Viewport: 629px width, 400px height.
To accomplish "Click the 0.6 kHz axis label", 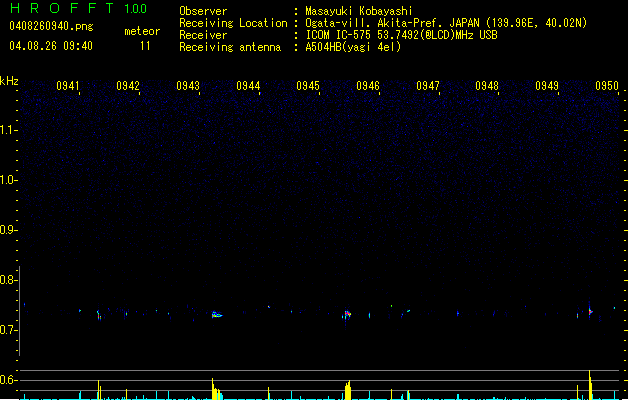I will pyautogui.click(x=8, y=380).
